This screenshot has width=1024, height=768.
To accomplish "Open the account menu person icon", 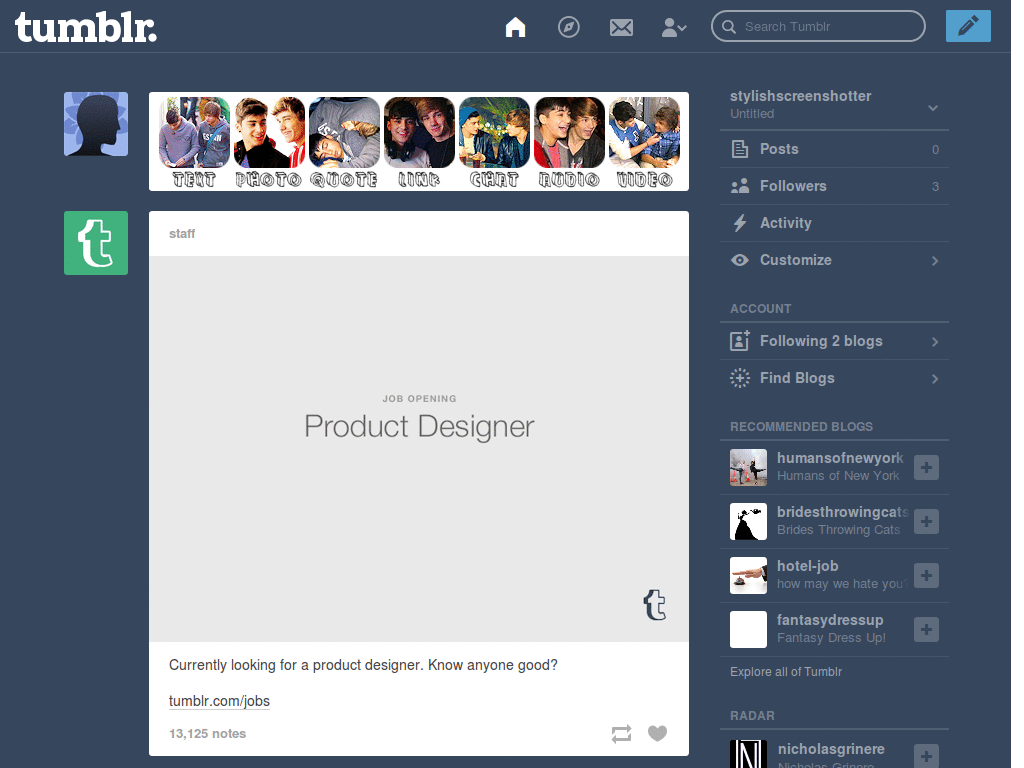I will 673,27.
